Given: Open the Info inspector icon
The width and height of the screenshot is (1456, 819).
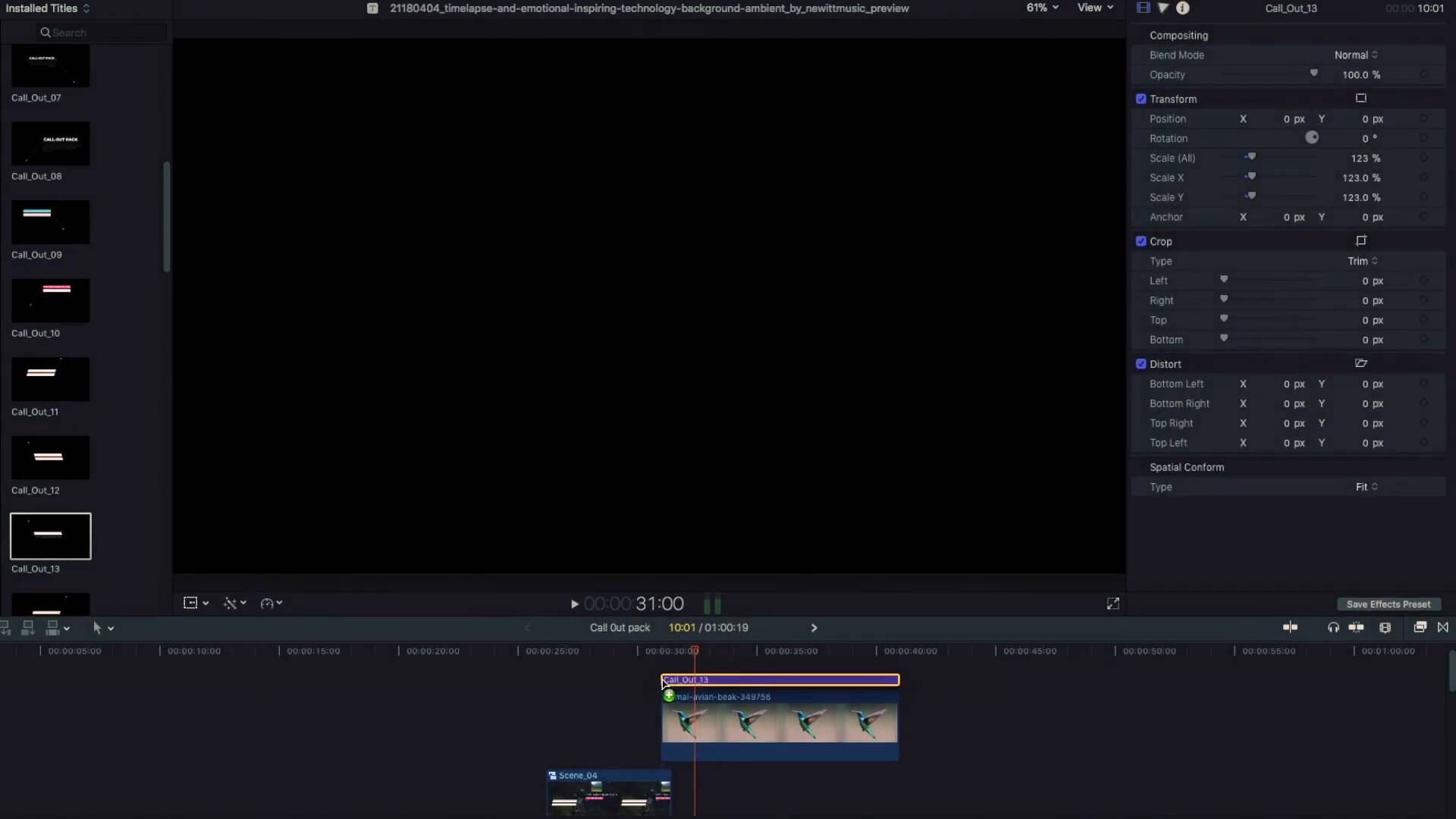Looking at the screenshot, I should (1183, 8).
